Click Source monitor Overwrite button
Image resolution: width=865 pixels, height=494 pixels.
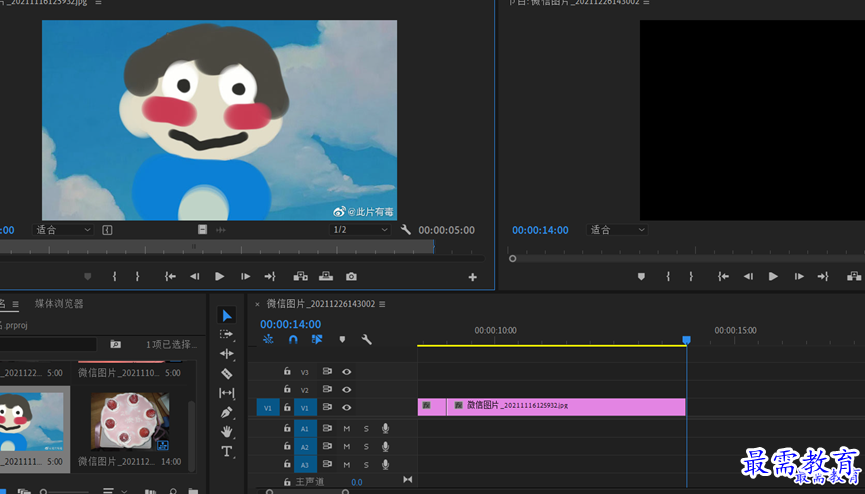coord(326,277)
